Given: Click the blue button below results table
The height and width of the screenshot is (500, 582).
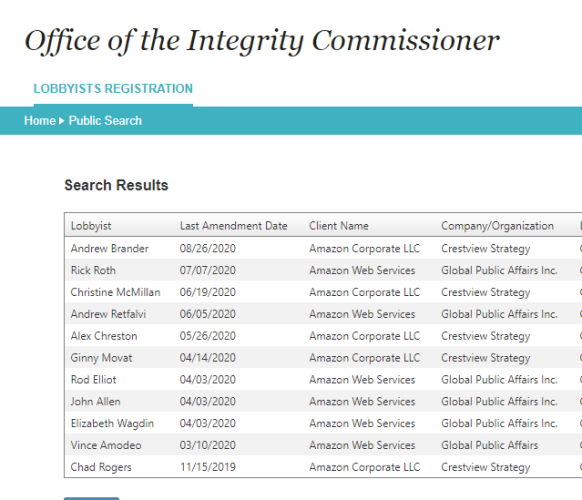Looking at the screenshot, I should [x=92, y=499].
